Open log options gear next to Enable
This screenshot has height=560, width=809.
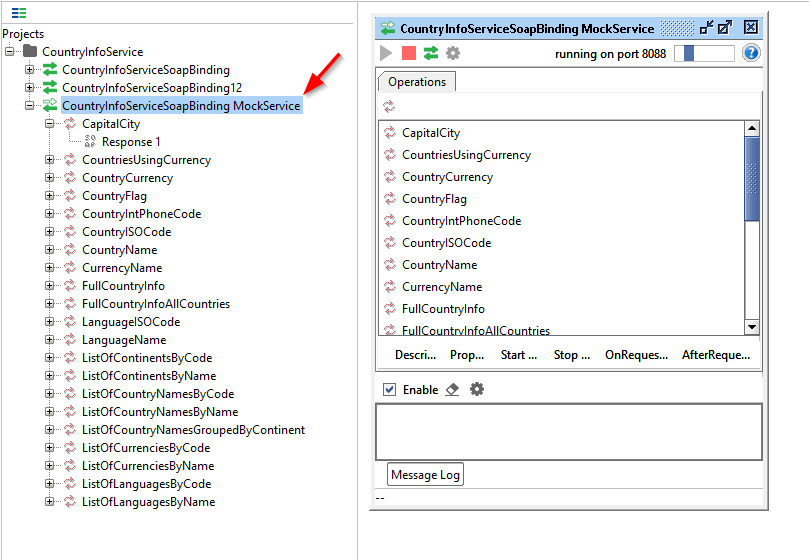coord(477,389)
